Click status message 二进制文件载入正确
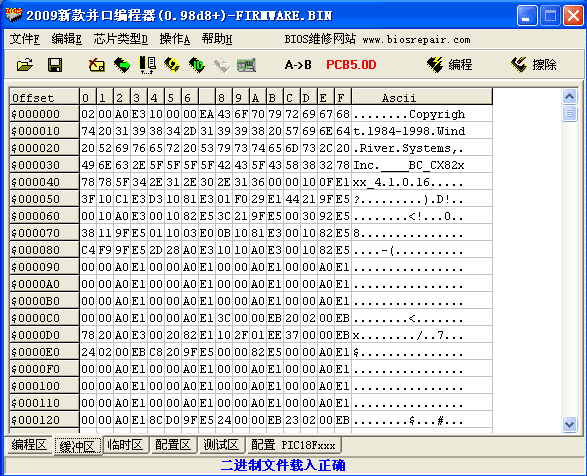Image resolution: width=587 pixels, height=476 pixels. pyautogui.click(x=283, y=465)
